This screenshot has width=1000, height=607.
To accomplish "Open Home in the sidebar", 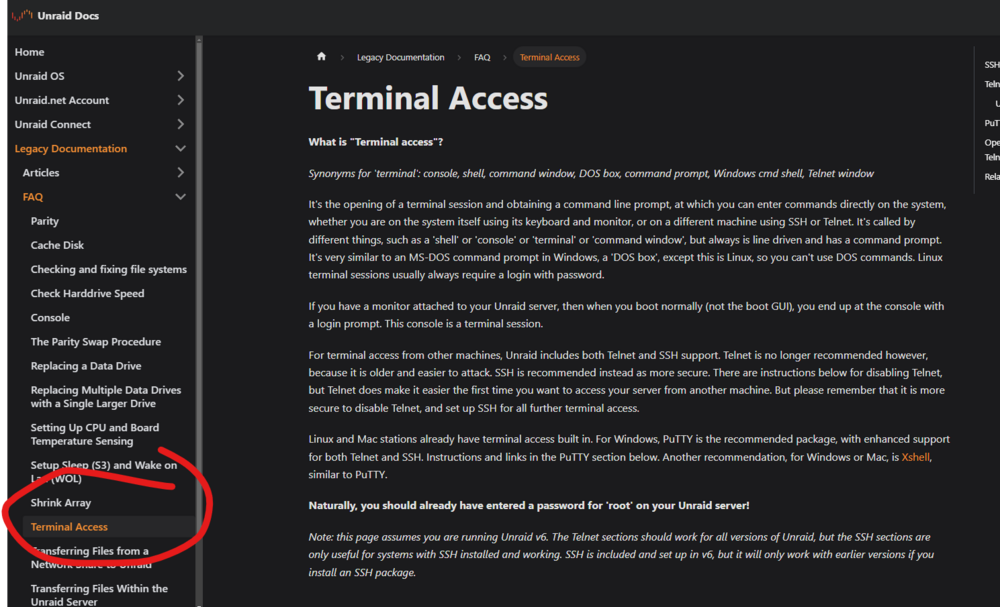I will click(x=29, y=52).
